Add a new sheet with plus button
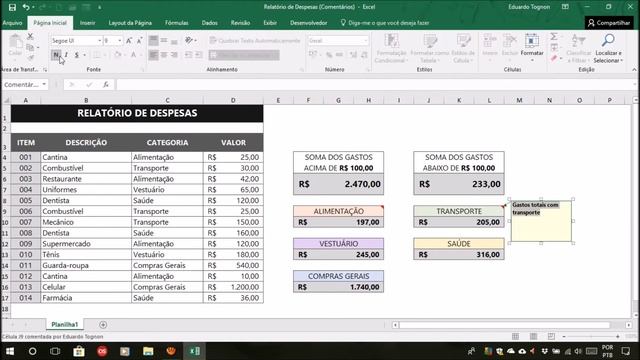This screenshot has height=360, width=640. [103, 324]
